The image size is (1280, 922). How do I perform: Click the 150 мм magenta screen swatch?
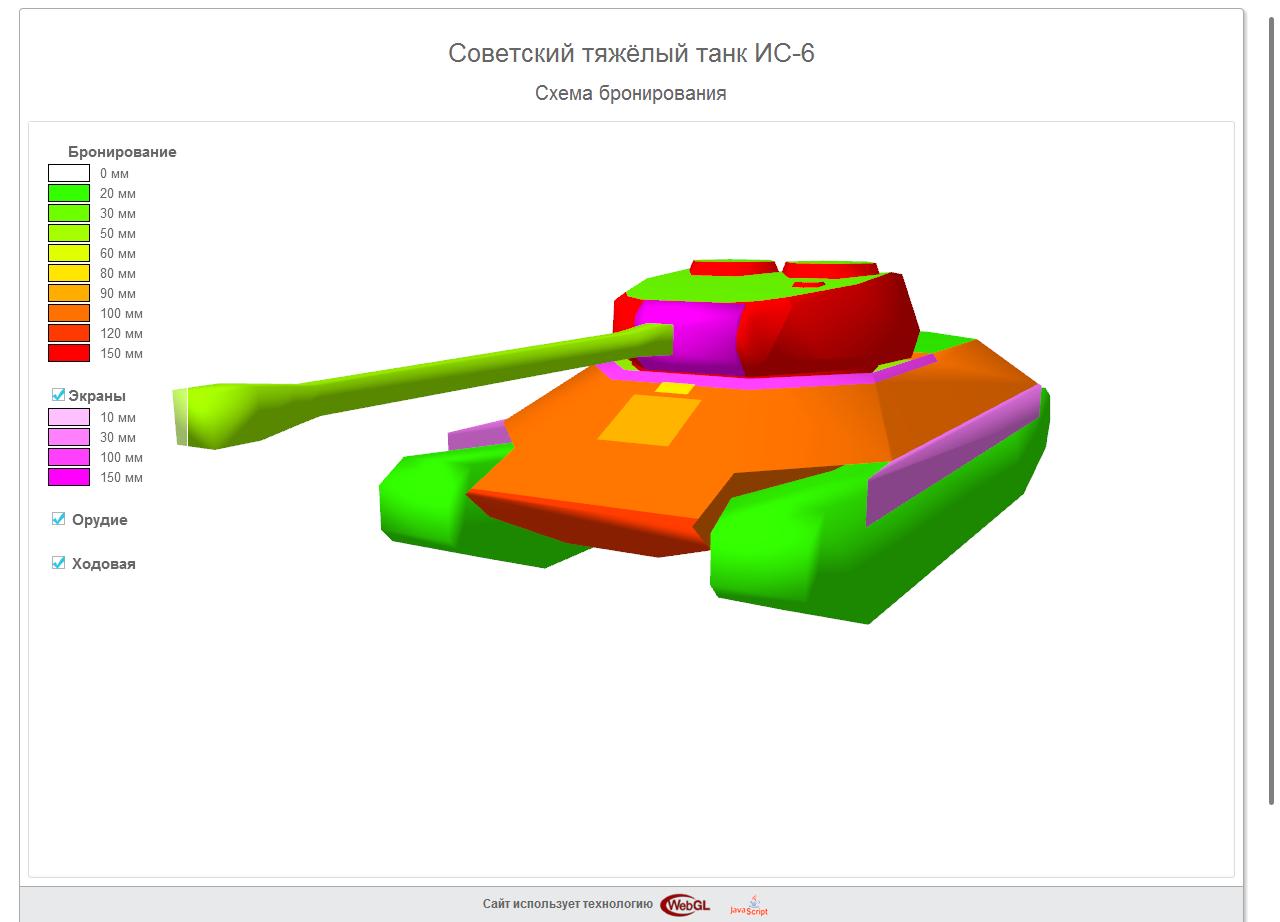(69, 477)
